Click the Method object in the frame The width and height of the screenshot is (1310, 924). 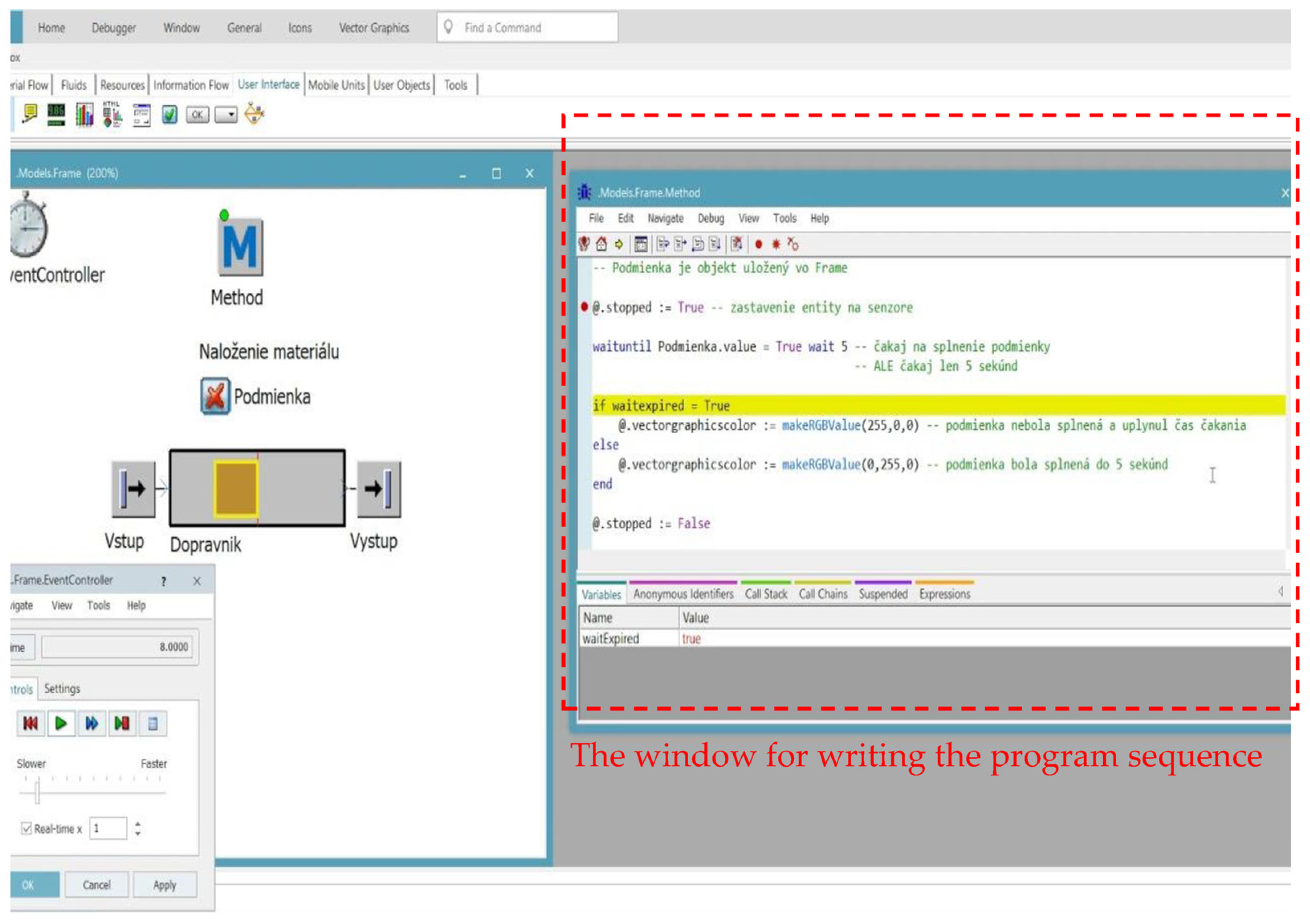(240, 247)
